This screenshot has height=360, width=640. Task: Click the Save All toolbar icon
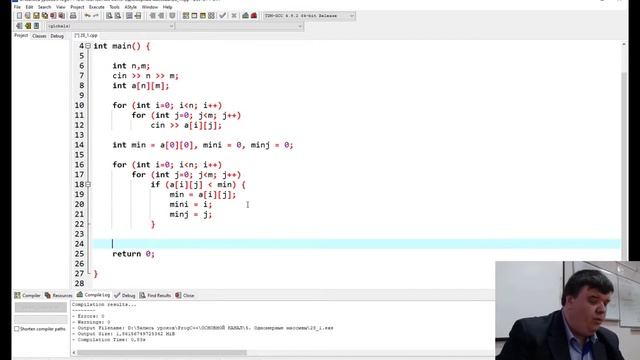45,16
